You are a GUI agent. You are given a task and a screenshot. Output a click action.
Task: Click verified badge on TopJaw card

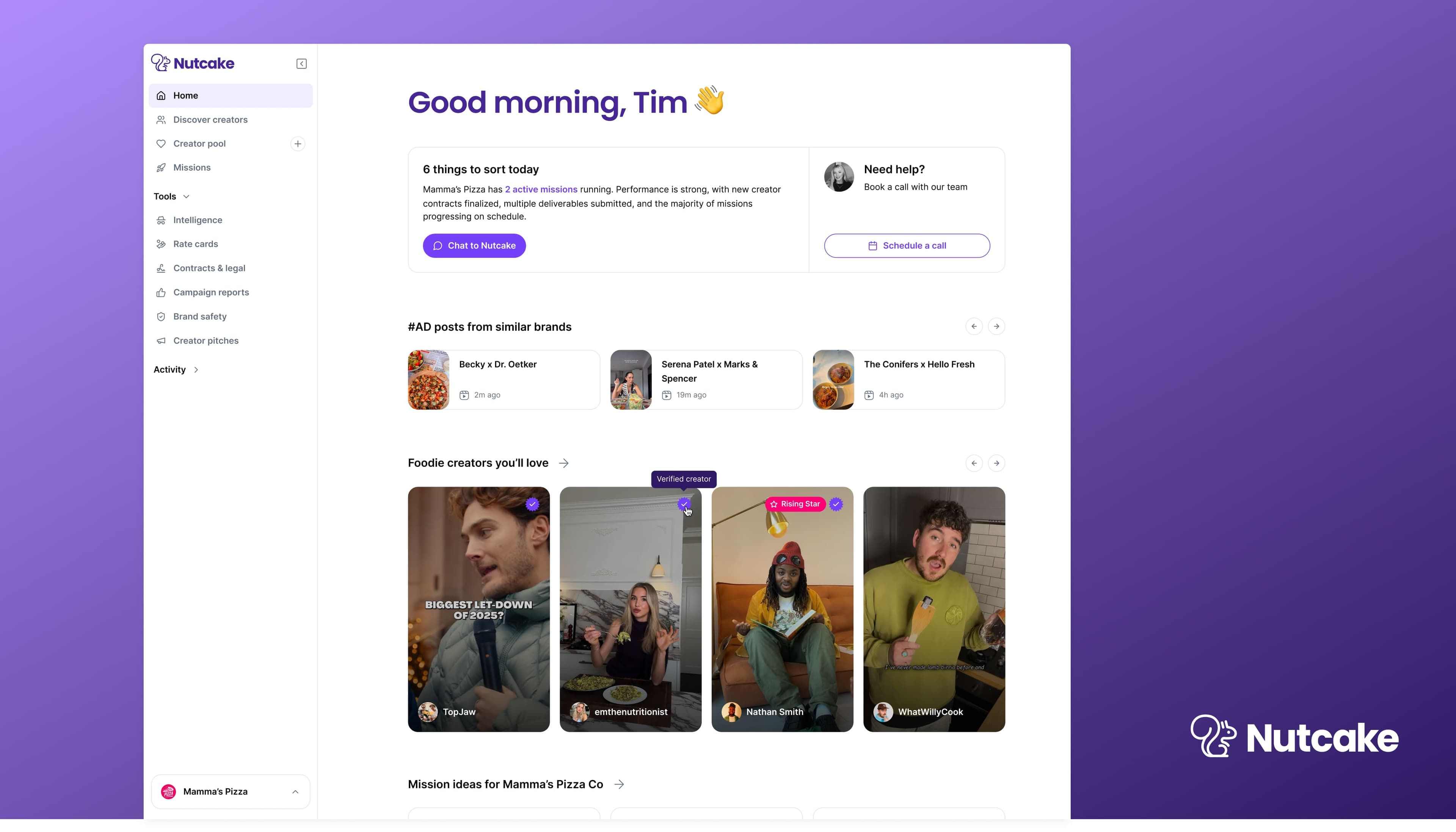(x=532, y=504)
